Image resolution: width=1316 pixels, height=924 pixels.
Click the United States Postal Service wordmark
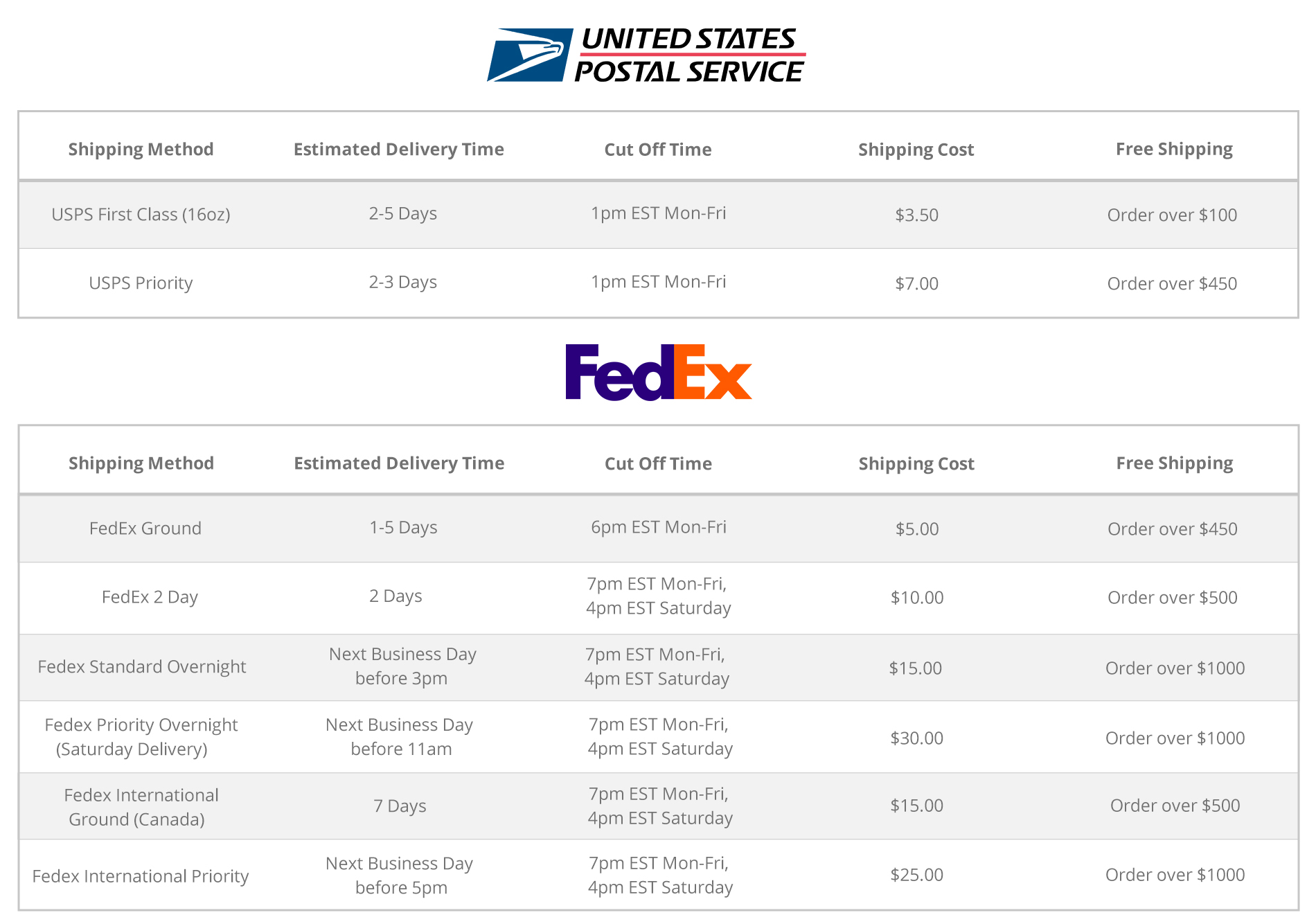tap(690, 55)
